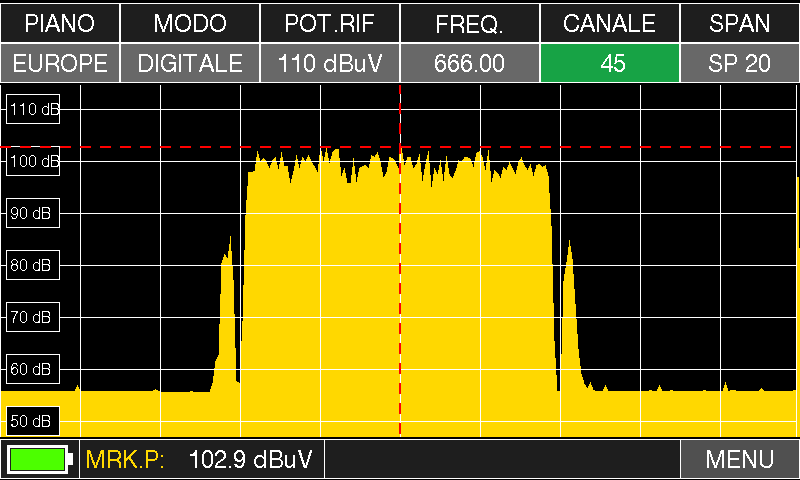
Task: Select the POT.RIF header cell
Action: coord(330,23)
